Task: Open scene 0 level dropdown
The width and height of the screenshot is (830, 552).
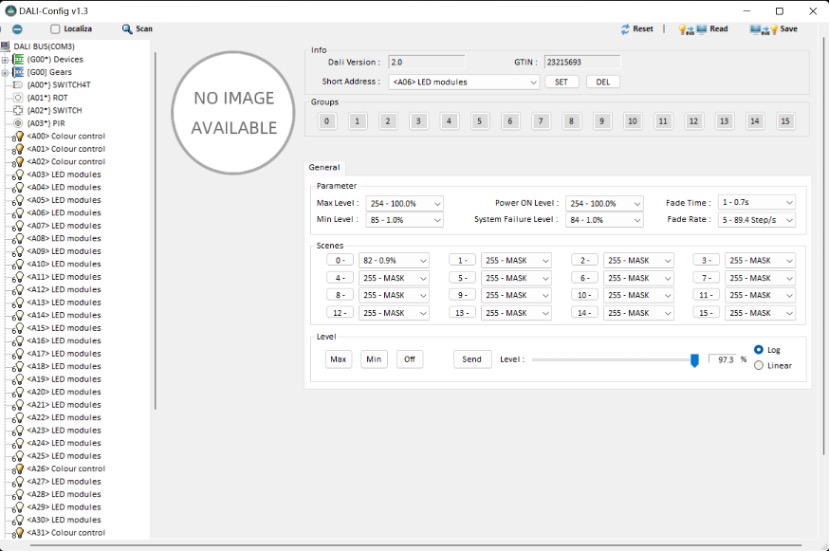Action: (394, 261)
